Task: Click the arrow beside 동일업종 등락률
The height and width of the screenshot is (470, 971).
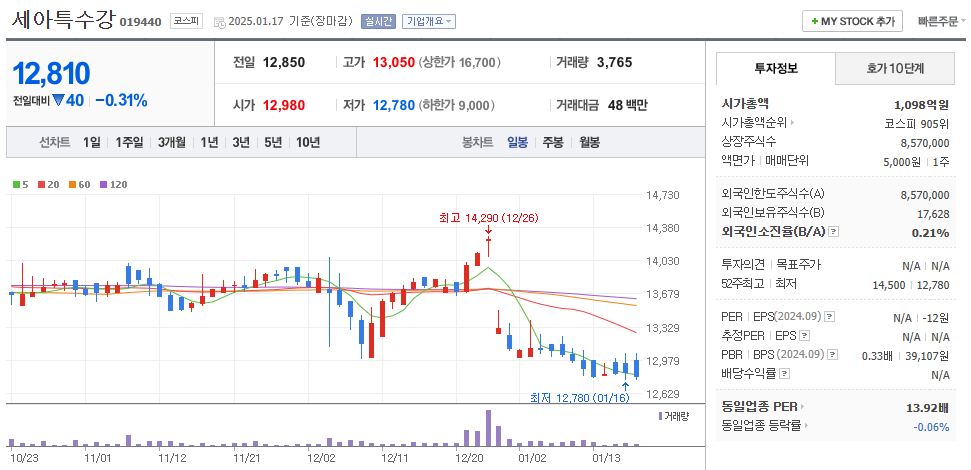Action: coord(807,426)
